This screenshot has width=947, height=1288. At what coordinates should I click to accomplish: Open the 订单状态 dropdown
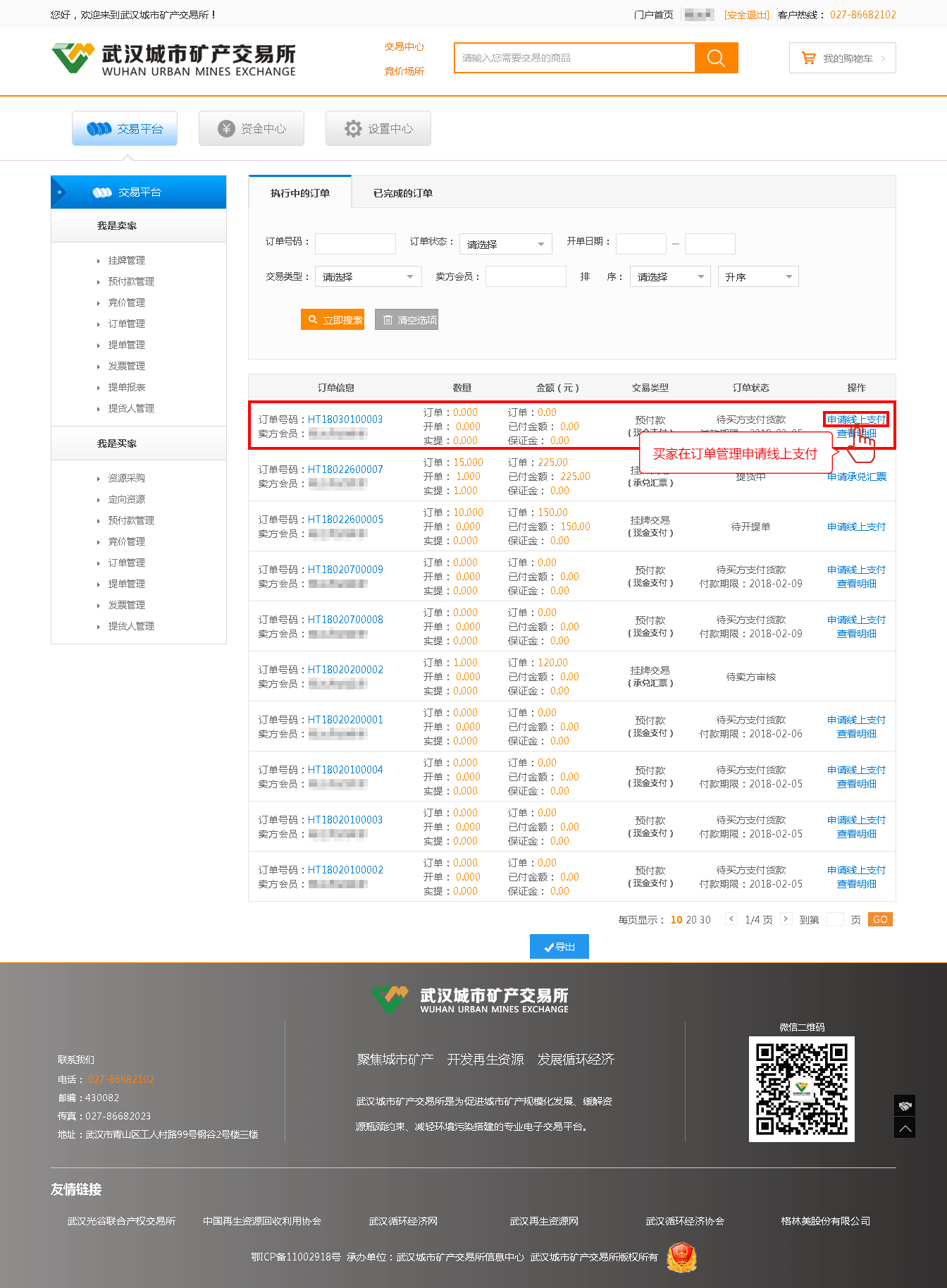[x=505, y=244]
